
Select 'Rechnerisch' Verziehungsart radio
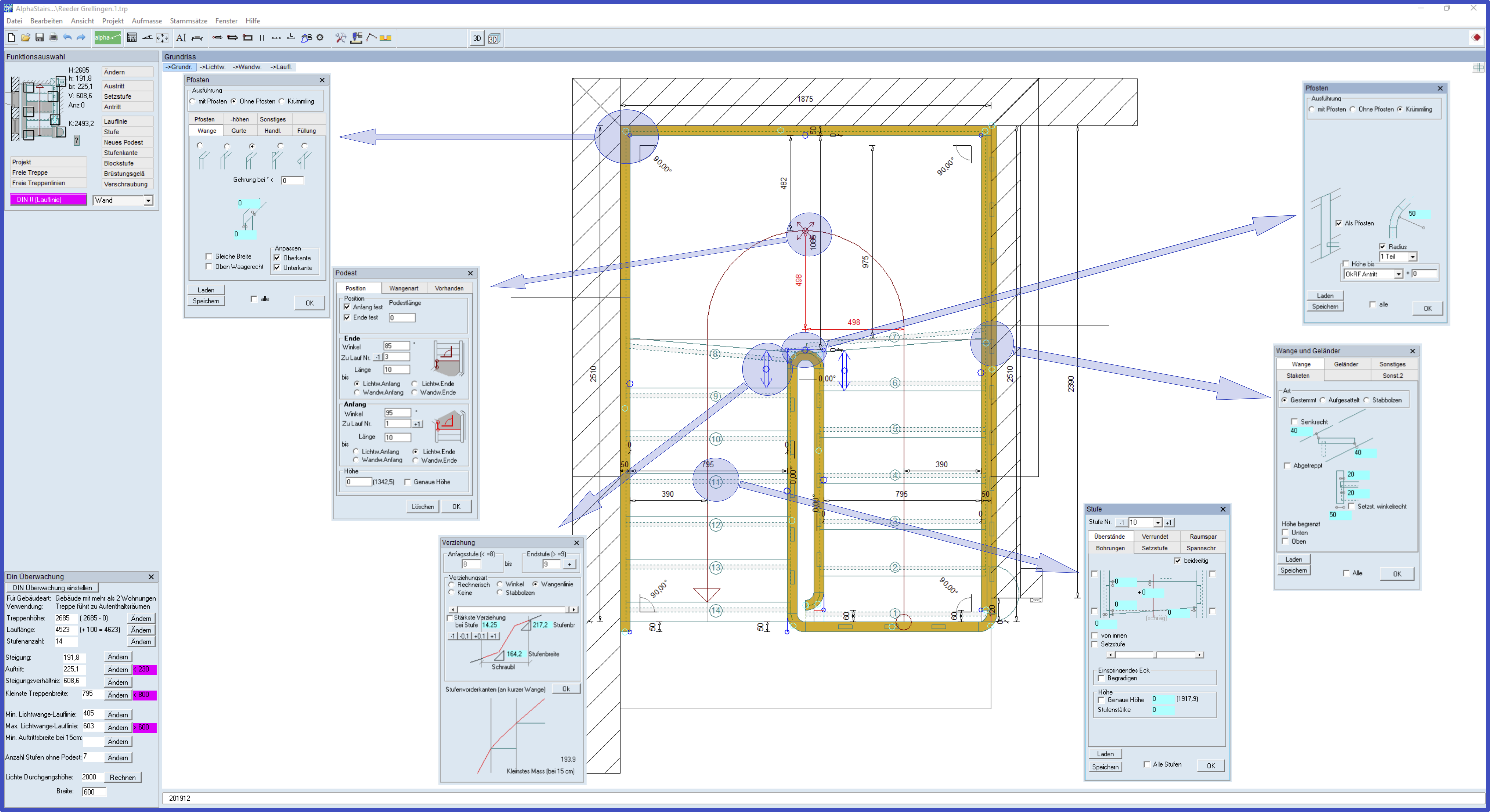452,584
